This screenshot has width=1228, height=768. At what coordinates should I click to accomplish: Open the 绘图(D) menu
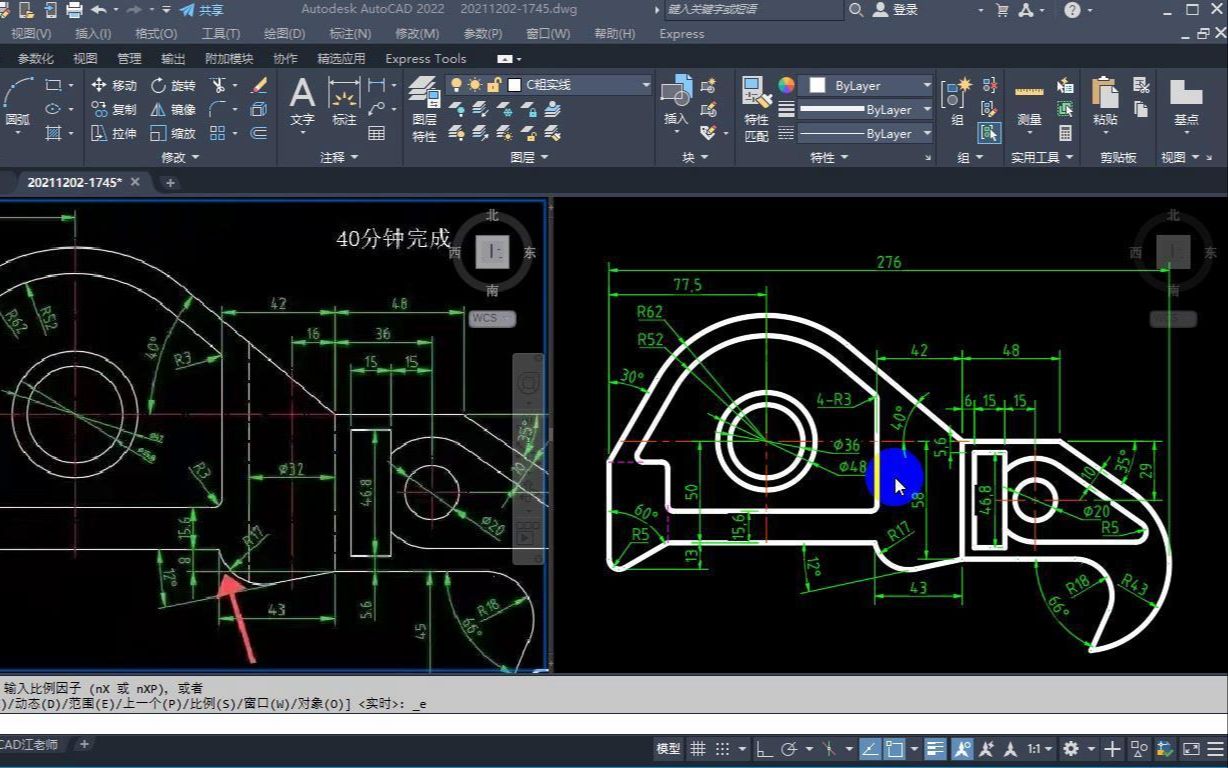pyautogui.click(x=284, y=33)
